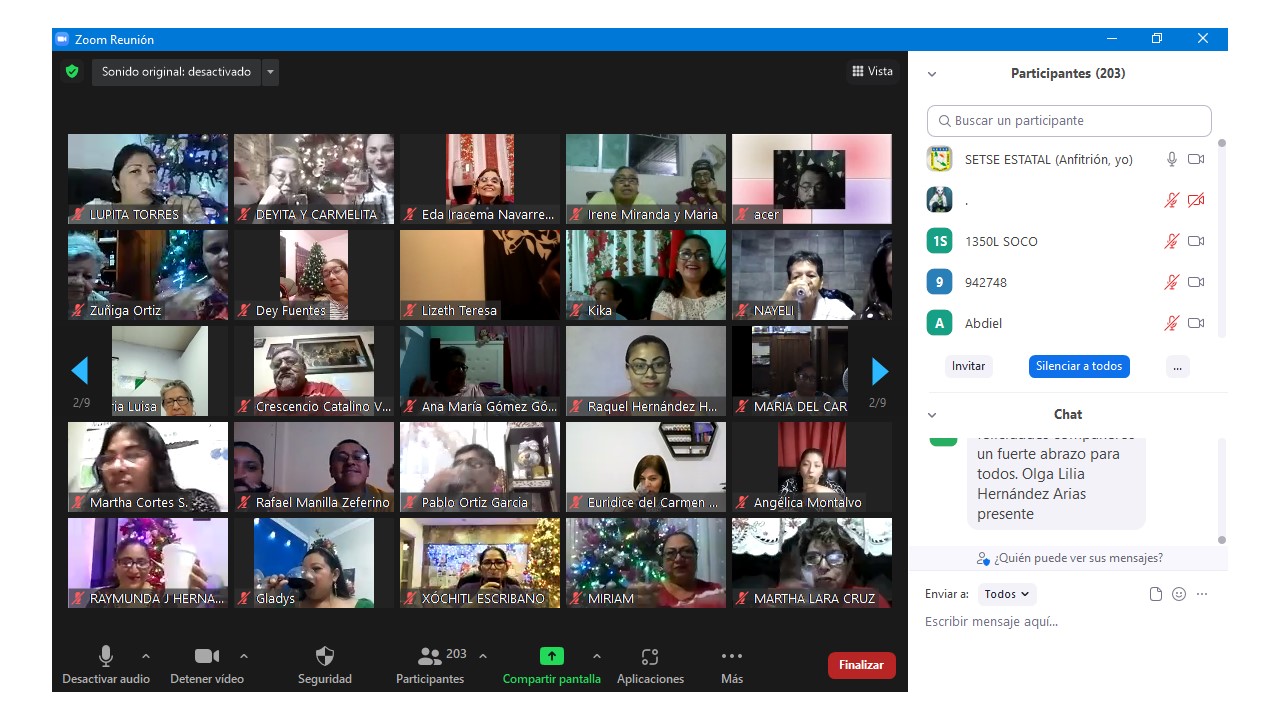Image resolution: width=1280 pixels, height=720 pixels.
Task: Open the Seguridad shield menu
Action: pos(325,665)
